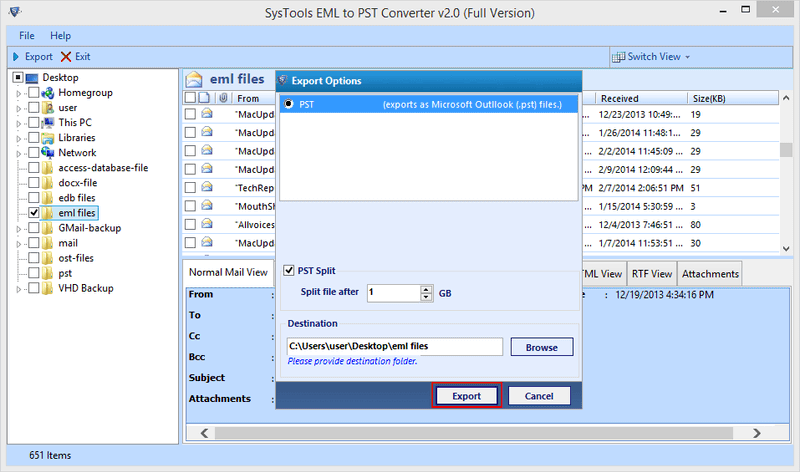800x472 pixels.
Task: Click the destination folder path field
Action: [394, 346]
